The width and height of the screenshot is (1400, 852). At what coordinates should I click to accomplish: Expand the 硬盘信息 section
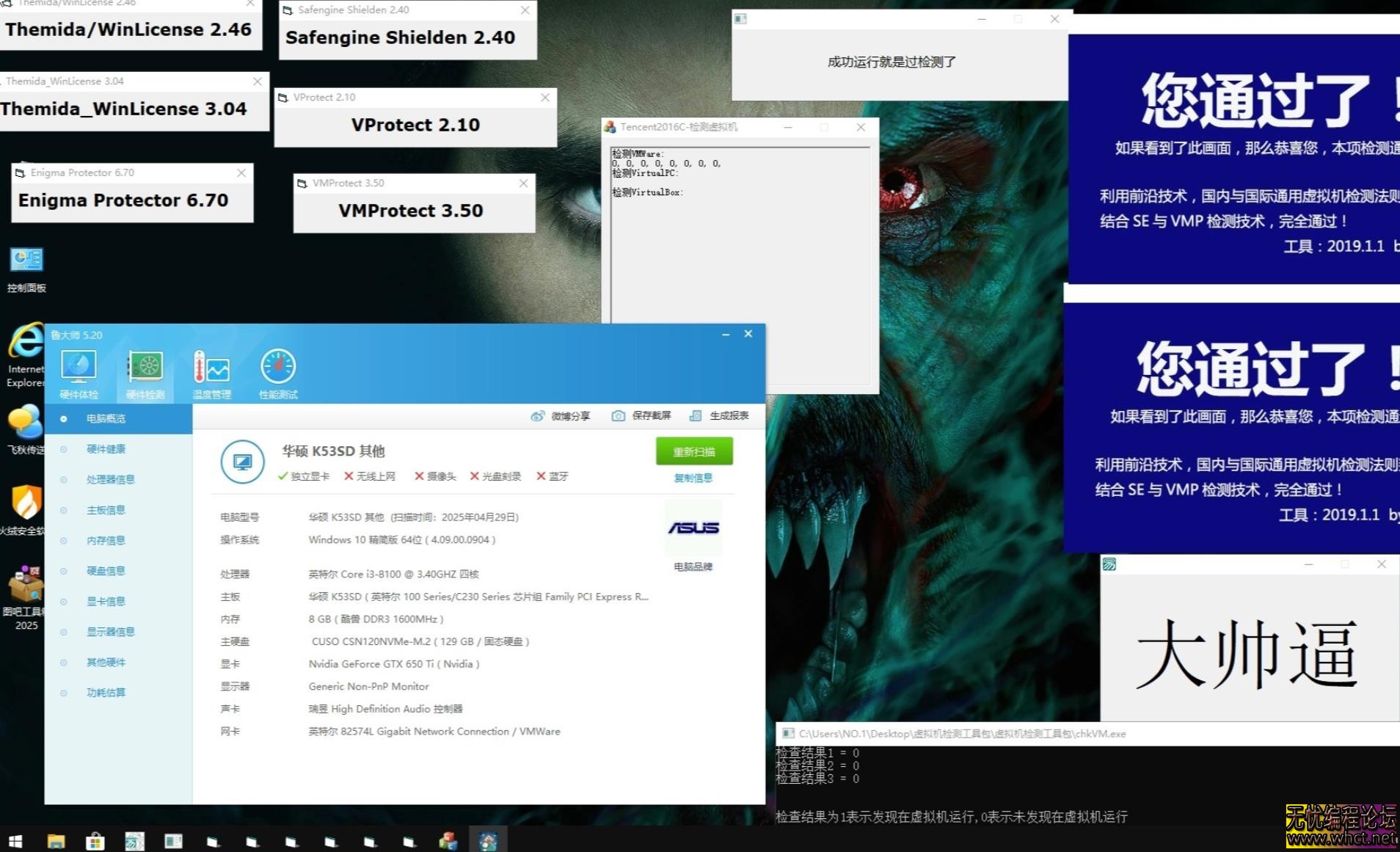pyautogui.click(x=106, y=570)
